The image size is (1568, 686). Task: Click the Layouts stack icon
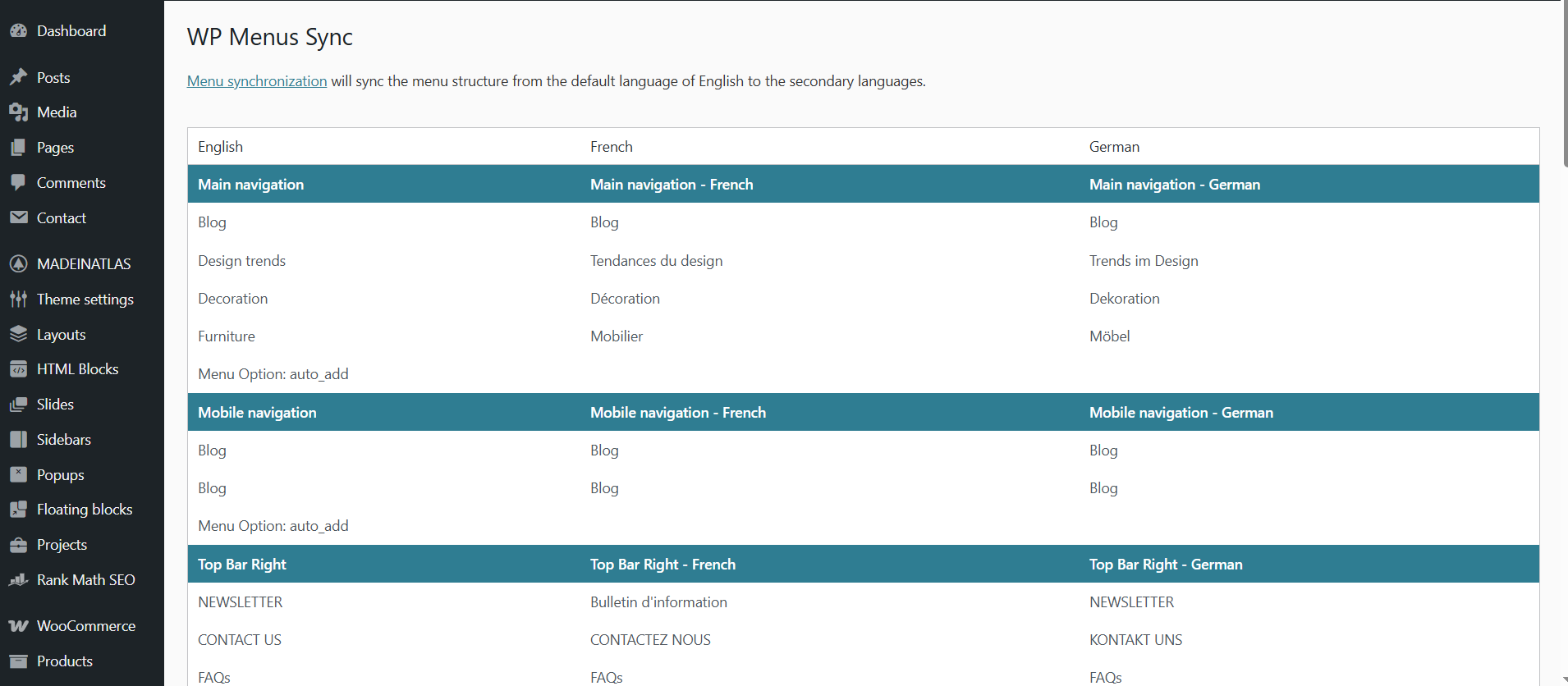click(18, 334)
